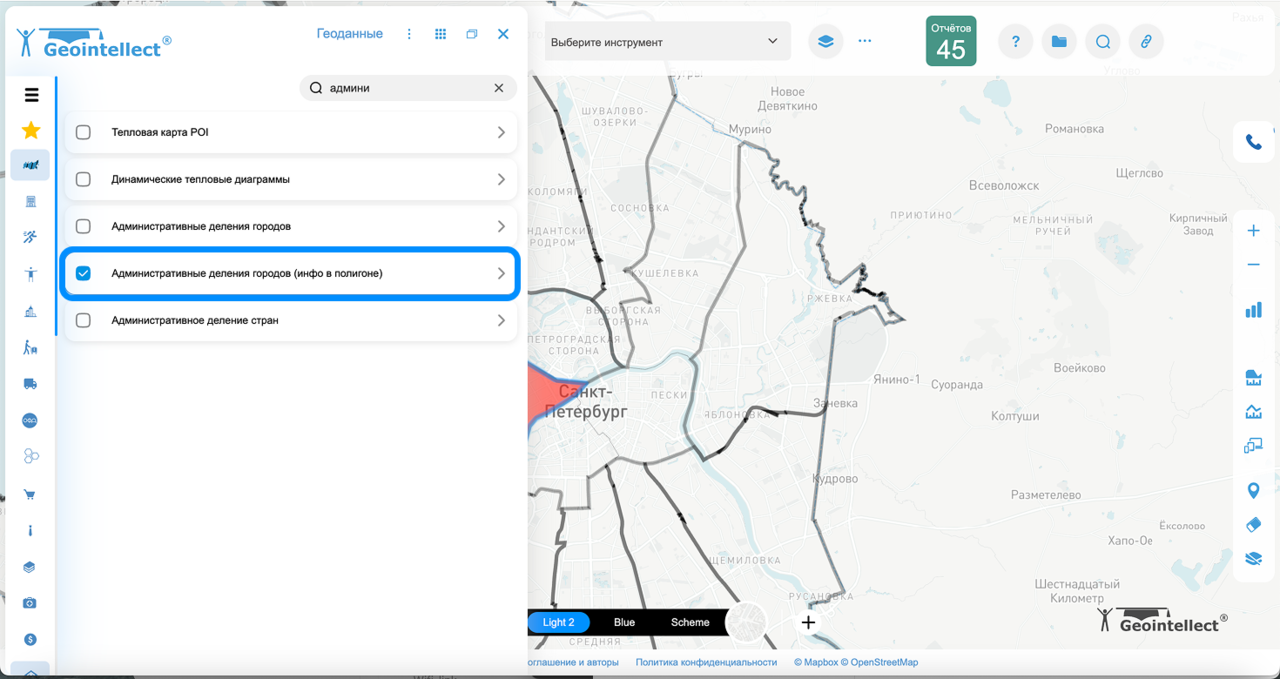Image resolution: width=1280 pixels, height=679 pixels.
Task: Switch map style to Scheme
Action: 690,622
